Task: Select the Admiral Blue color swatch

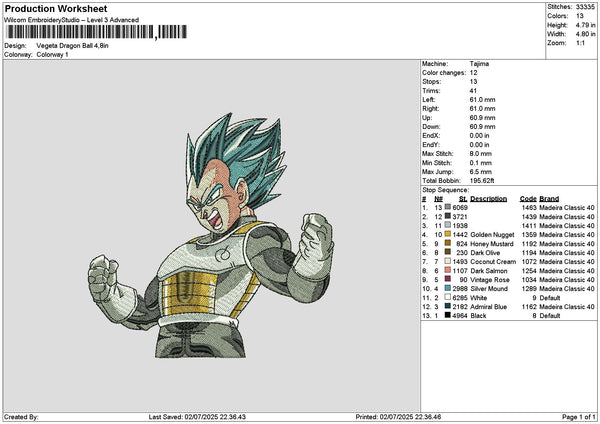Action: [x=448, y=306]
